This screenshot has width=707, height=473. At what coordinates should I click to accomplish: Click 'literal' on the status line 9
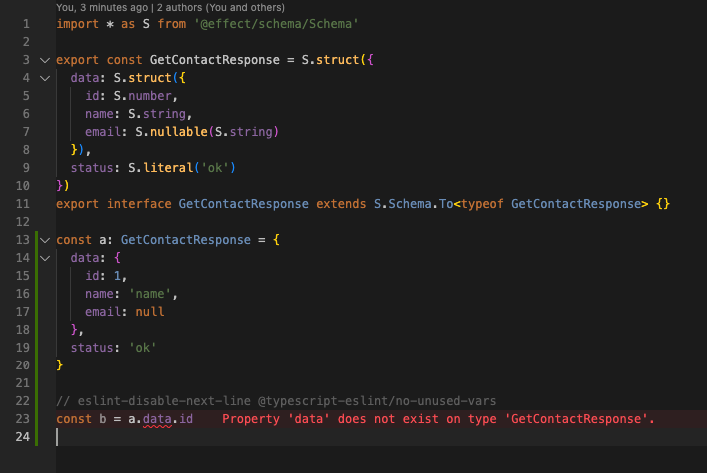tap(168, 168)
